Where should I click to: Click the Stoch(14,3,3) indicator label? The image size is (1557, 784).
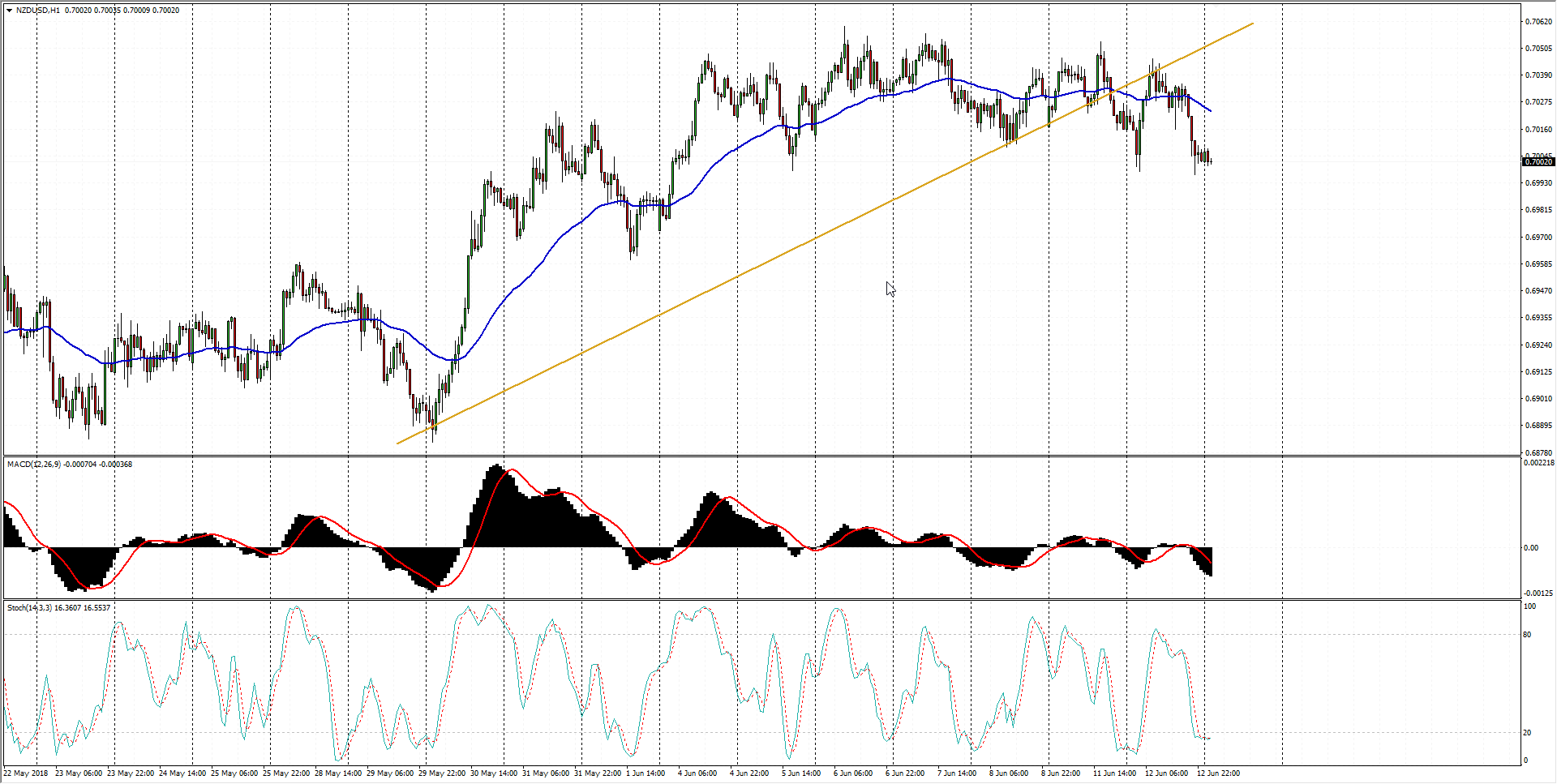(30, 608)
